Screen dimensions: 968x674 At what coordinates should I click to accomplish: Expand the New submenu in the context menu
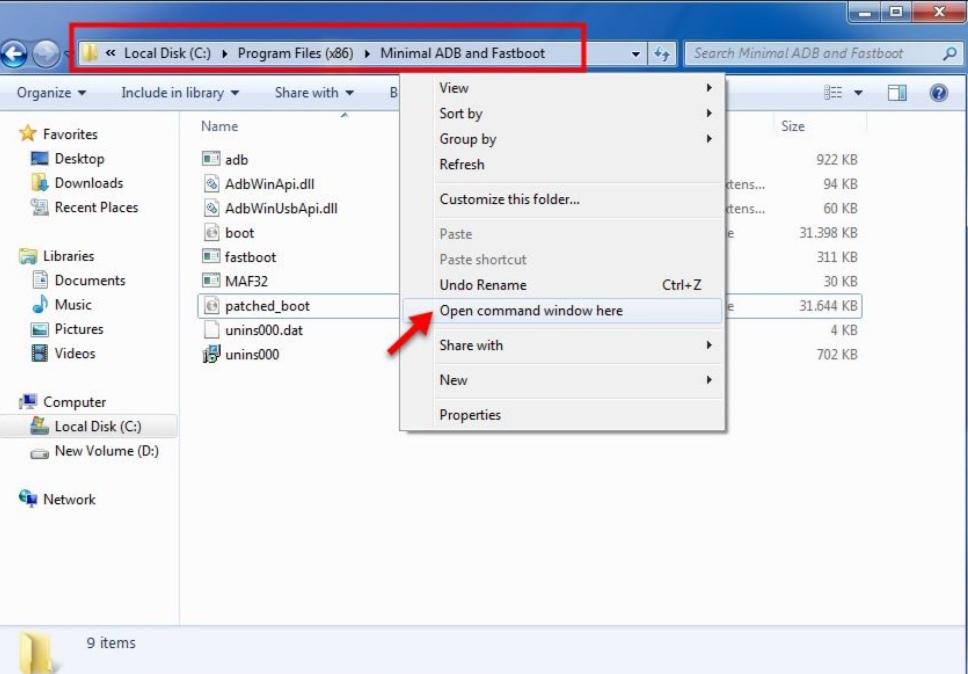[x=562, y=380]
